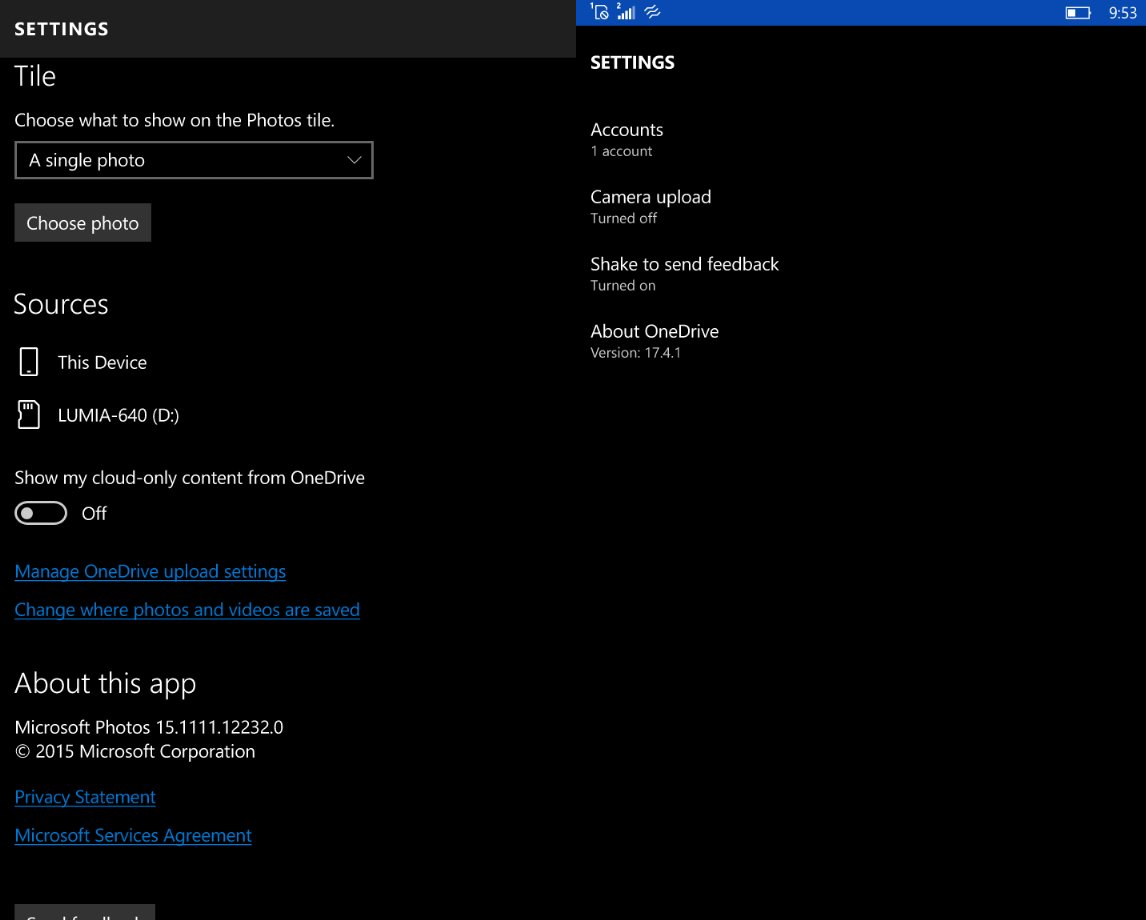Open the Privacy Statement link
Image resolution: width=1146 pixels, height=920 pixels.
[x=85, y=797]
